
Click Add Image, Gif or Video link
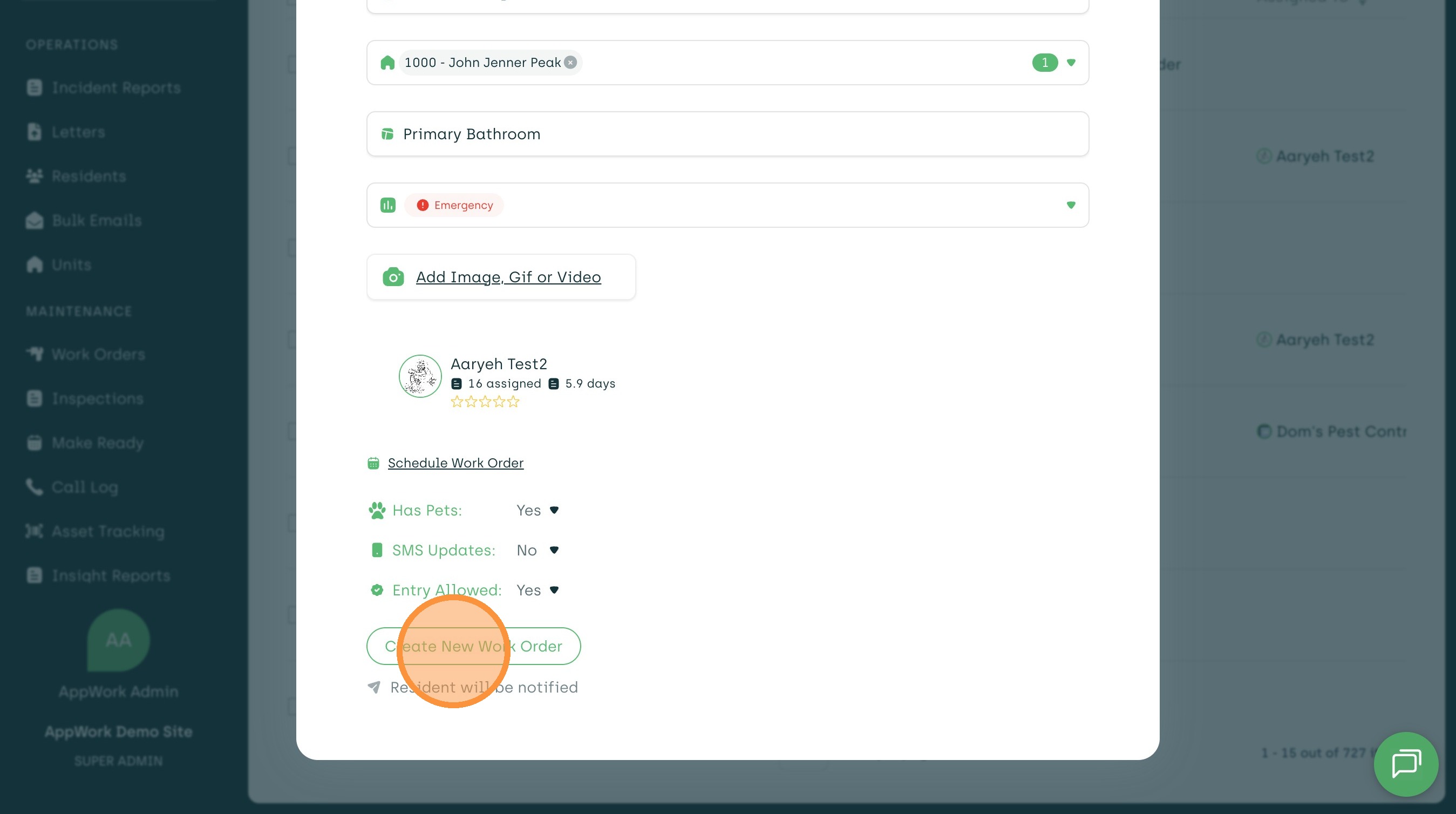[508, 277]
